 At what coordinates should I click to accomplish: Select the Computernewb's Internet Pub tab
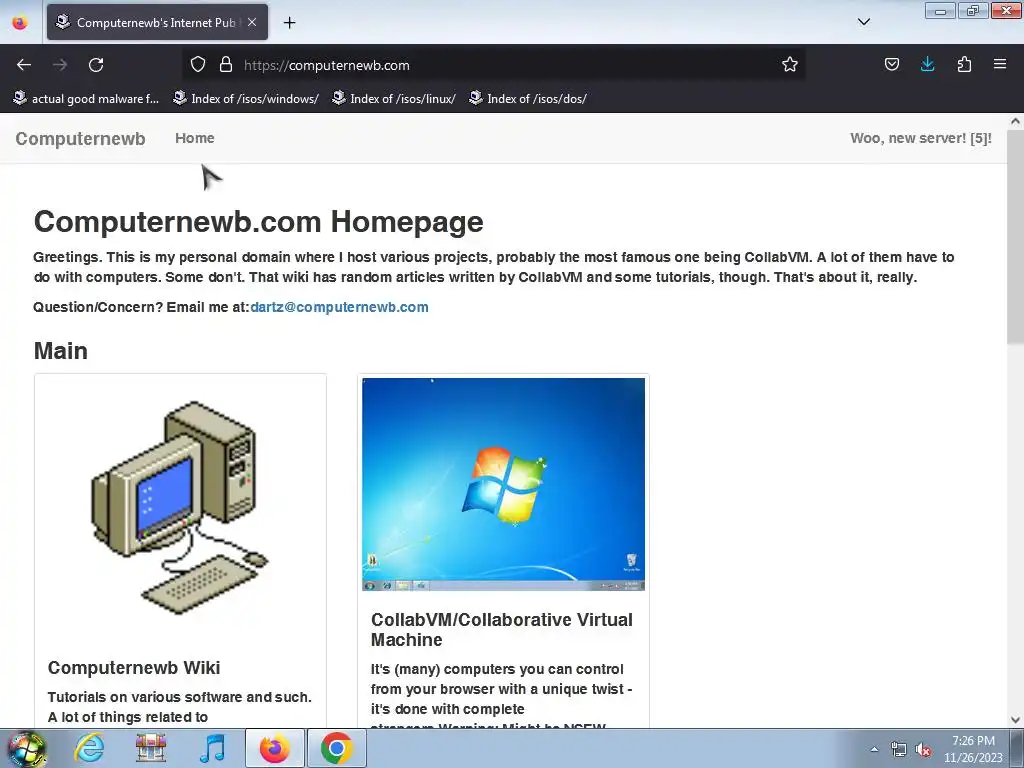coord(157,22)
